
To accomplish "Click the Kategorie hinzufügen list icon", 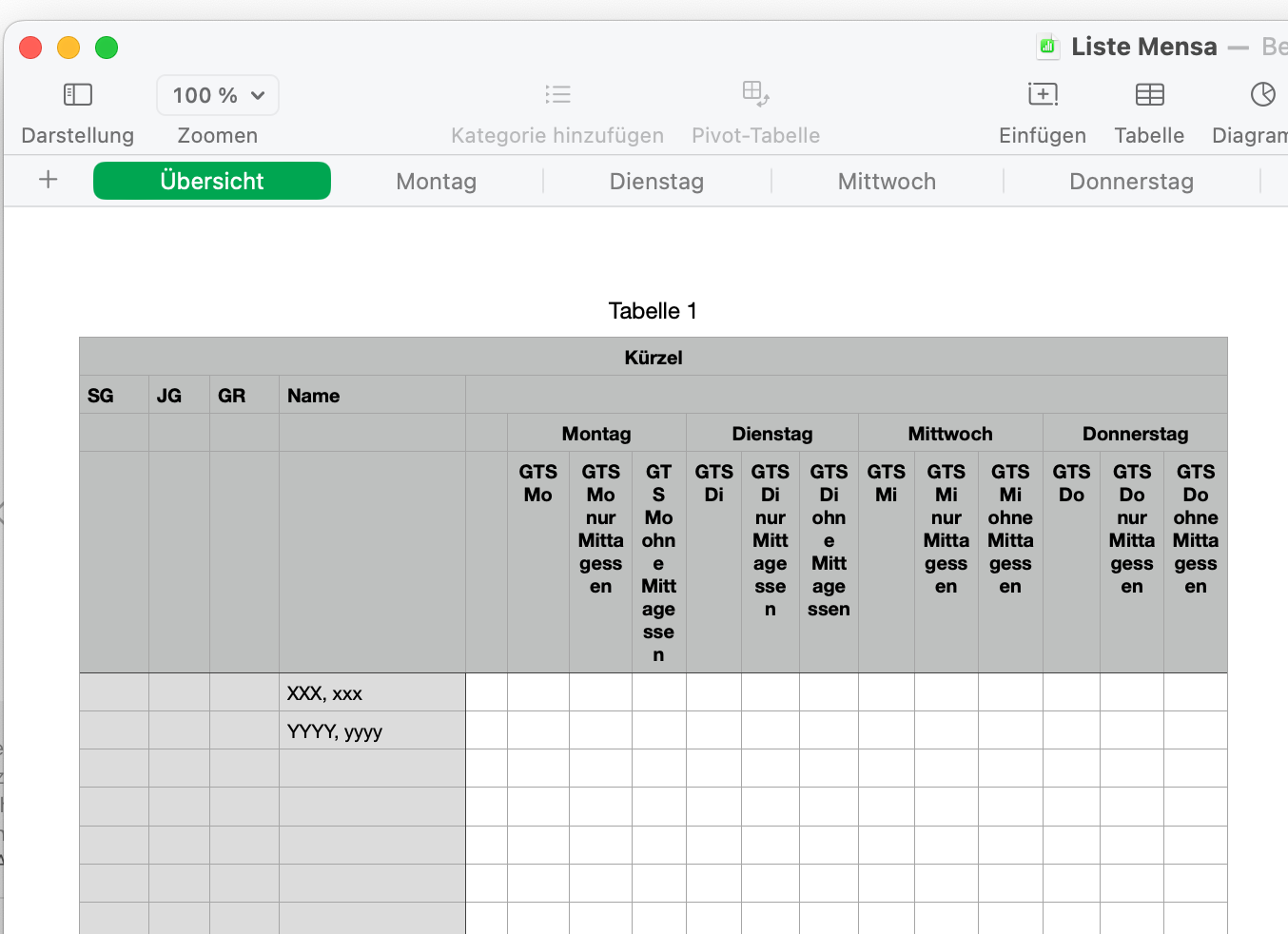I will tap(557, 94).
